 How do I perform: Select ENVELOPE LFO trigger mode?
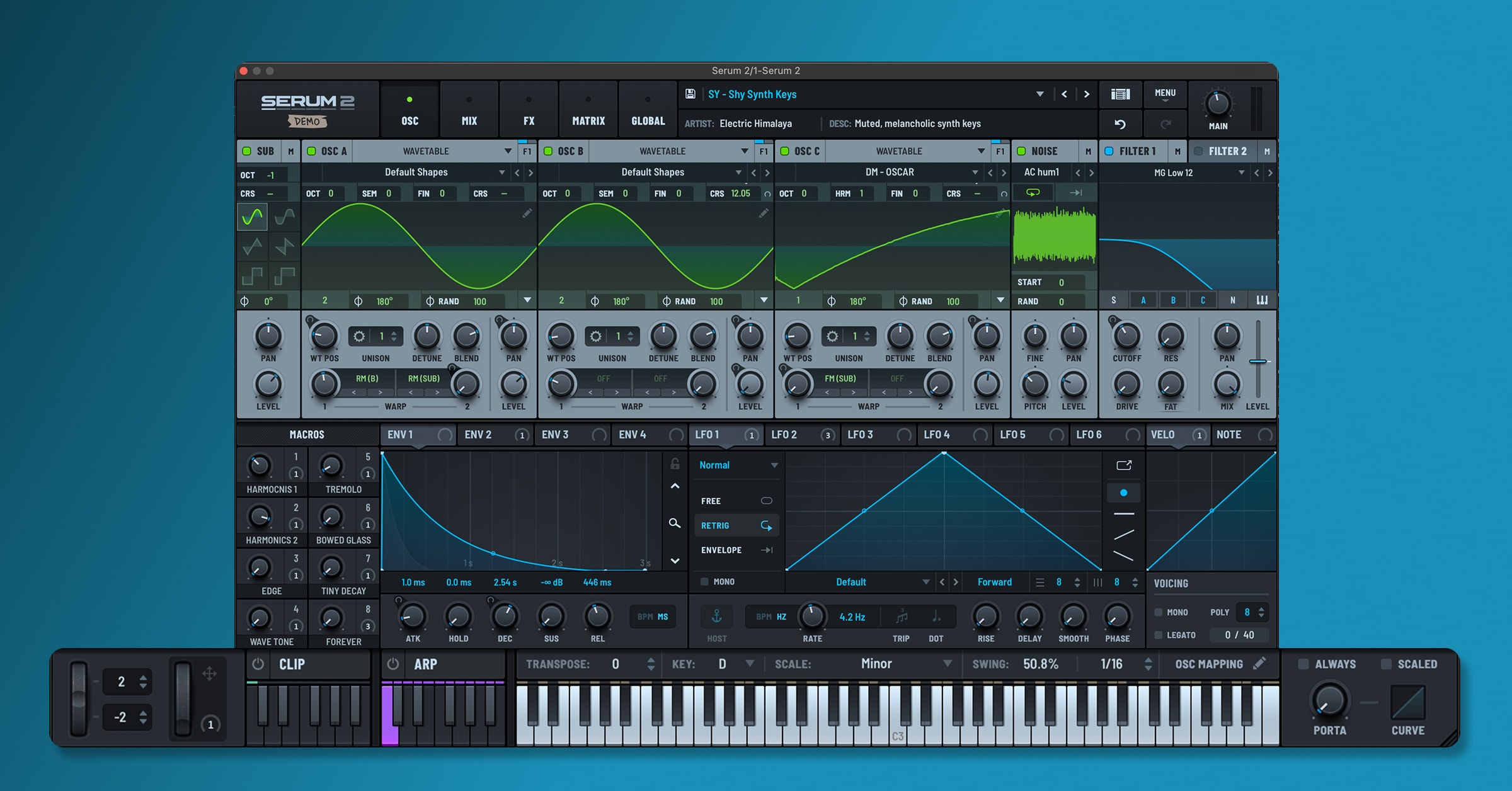(x=736, y=550)
